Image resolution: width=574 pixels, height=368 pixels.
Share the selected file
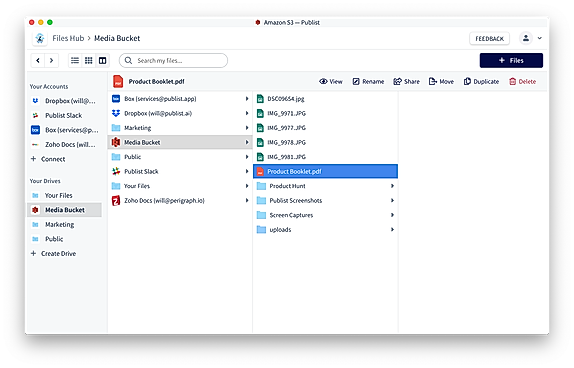[x=406, y=81]
